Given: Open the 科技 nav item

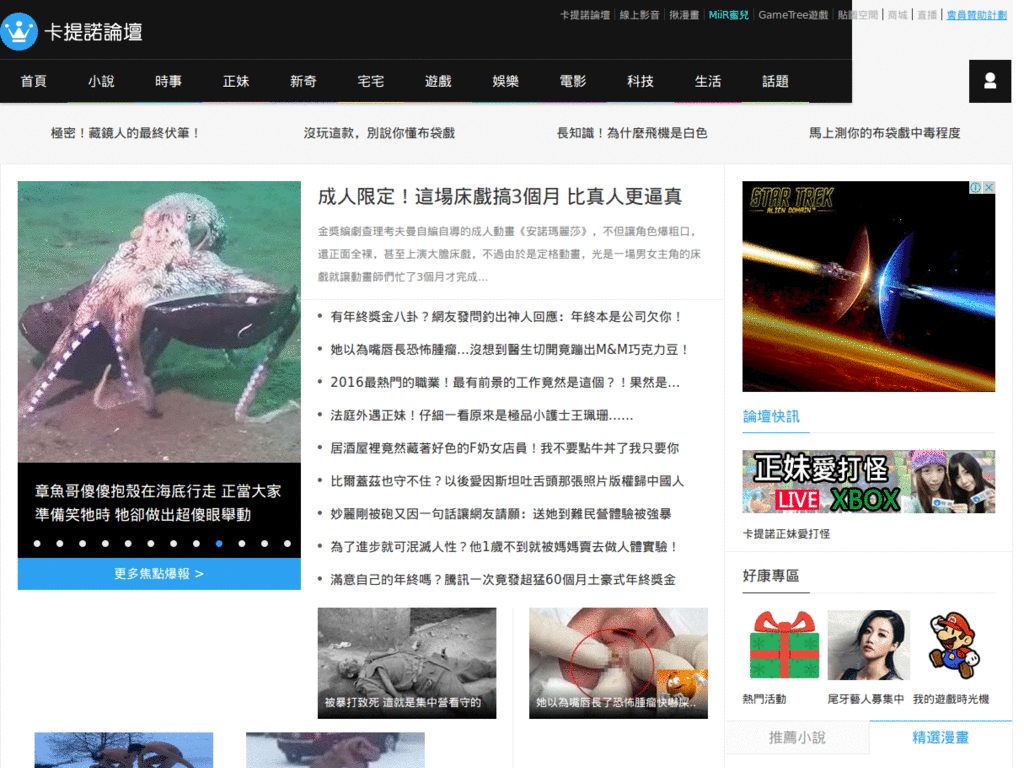Looking at the screenshot, I should pyautogui.click(x=640, y=81).
